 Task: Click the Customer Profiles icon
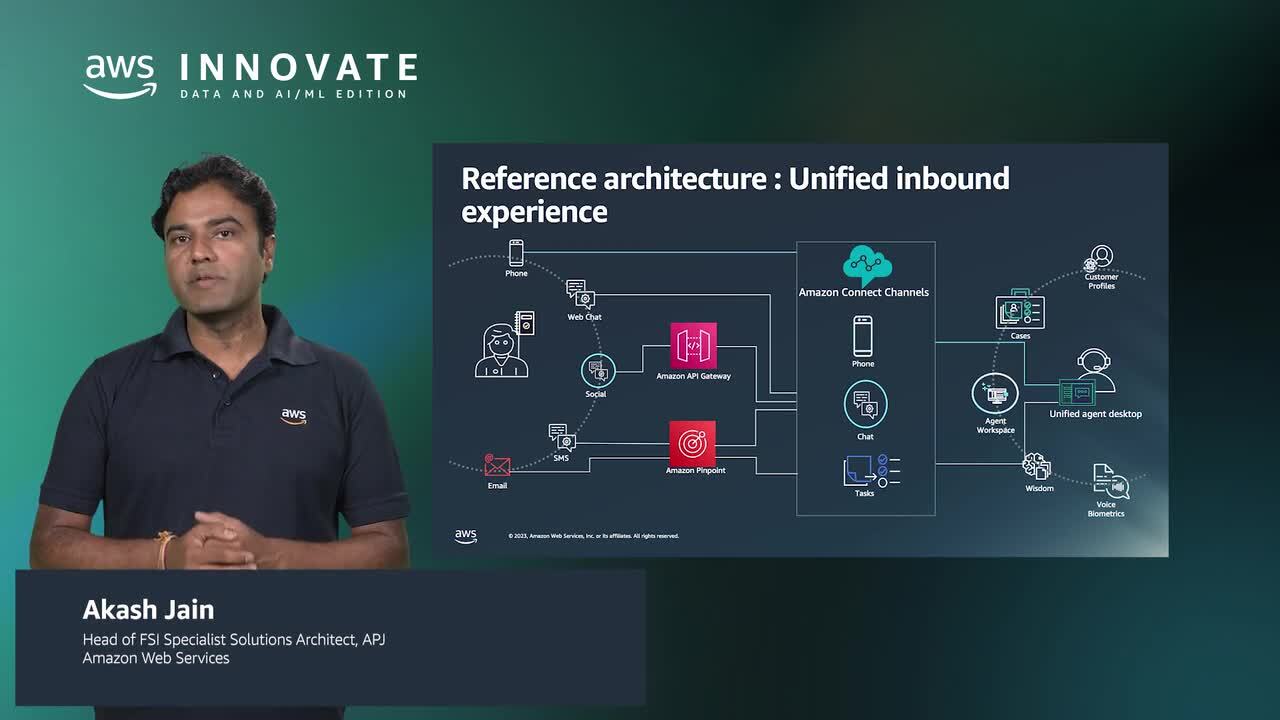click(1100, 259)
